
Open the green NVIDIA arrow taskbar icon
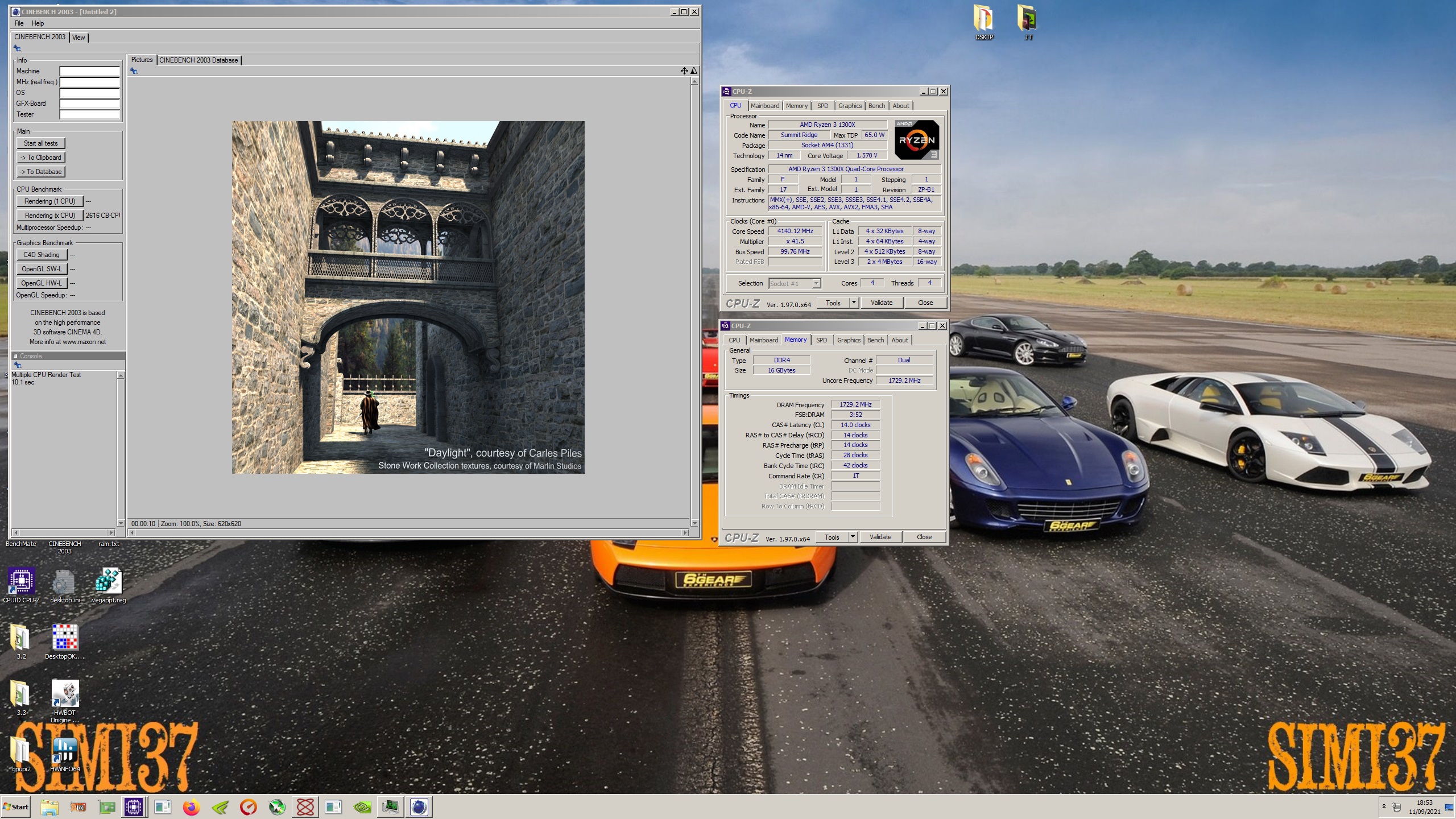220,806
